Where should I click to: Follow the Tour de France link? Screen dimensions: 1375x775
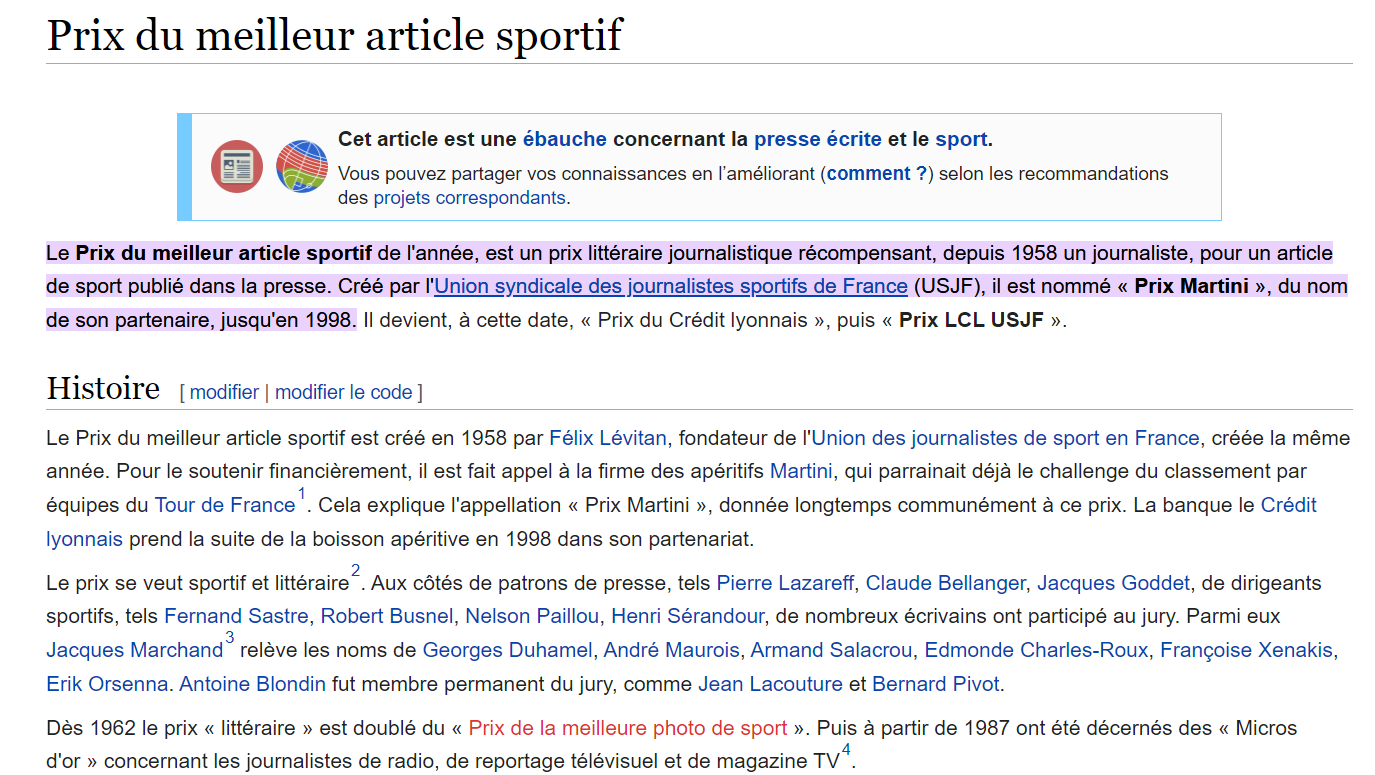pyautogui.click(x=224, y=505)
